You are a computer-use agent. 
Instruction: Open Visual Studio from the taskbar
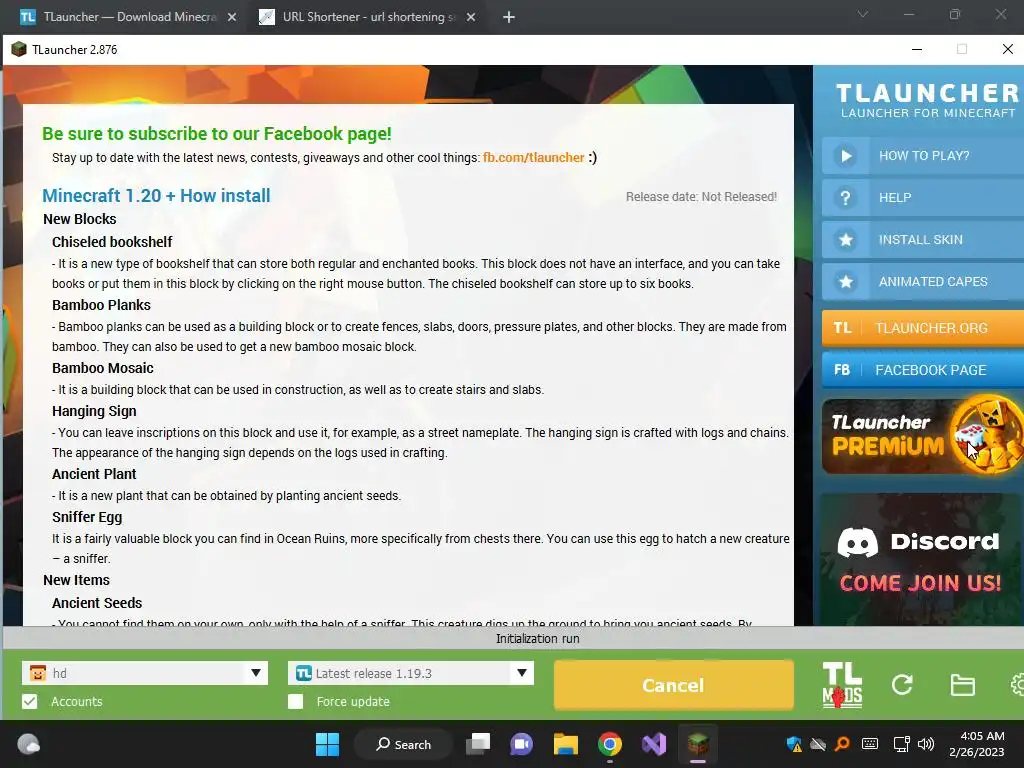click(654, 744)
